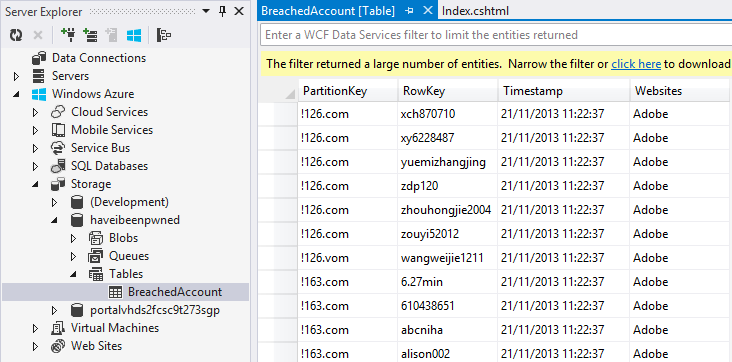The height and width of the screenshot is (362, 732).
Task: Select the RowKey cell 6.27min
Action: click(447, 282)
